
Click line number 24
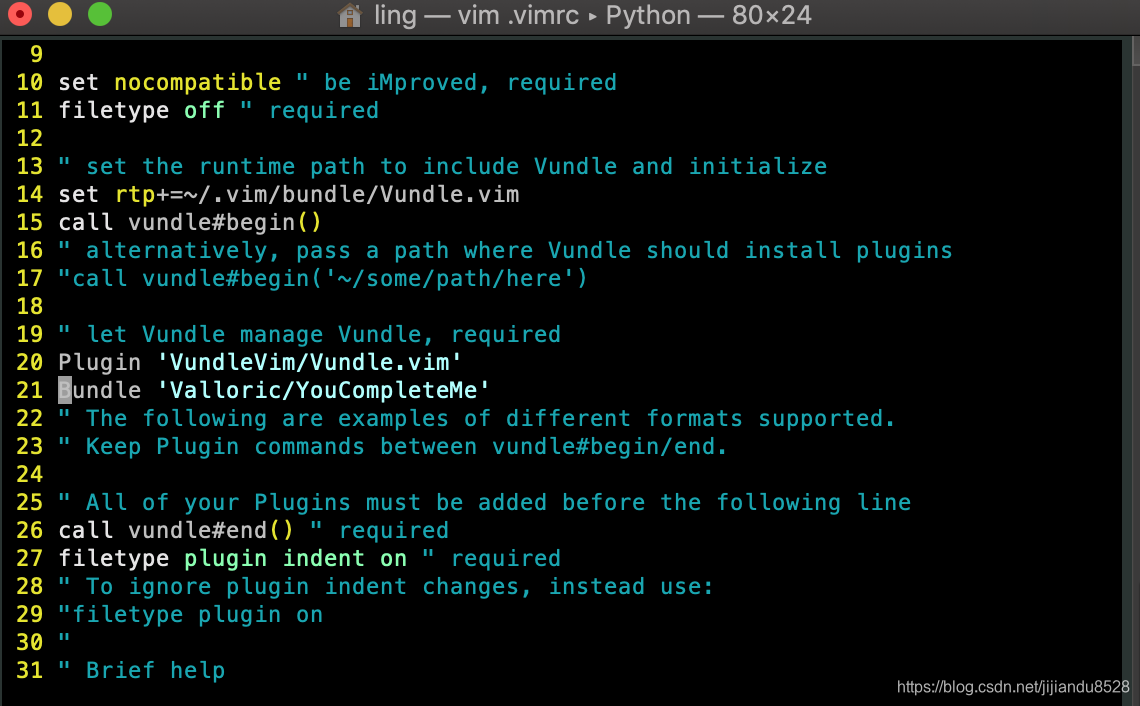coord(30,474)
